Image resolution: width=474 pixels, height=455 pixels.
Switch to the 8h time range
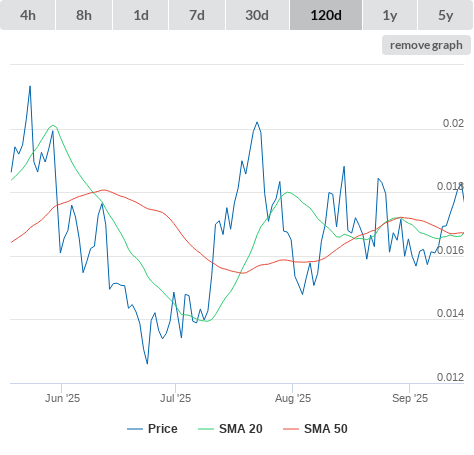click(x=84, y=15)
